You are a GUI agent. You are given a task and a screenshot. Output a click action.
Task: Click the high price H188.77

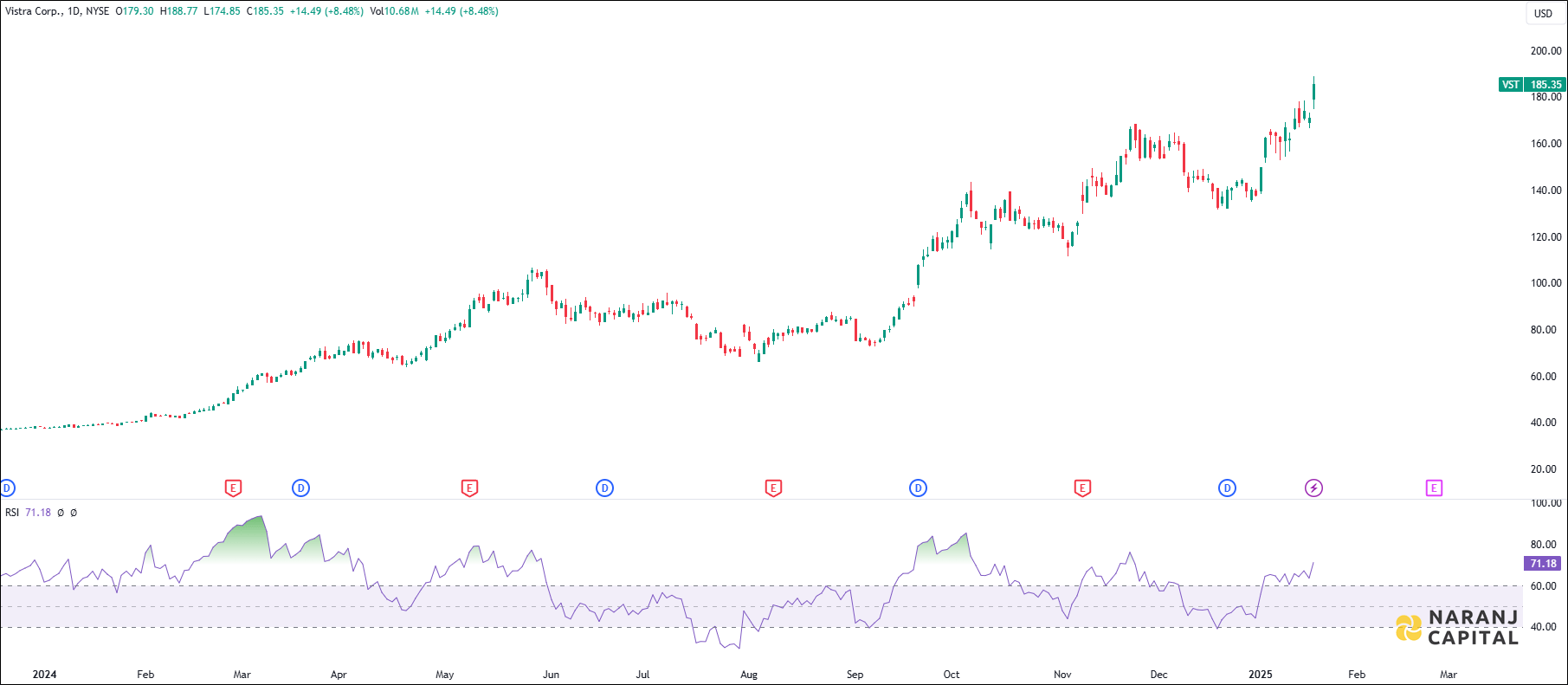178,11
